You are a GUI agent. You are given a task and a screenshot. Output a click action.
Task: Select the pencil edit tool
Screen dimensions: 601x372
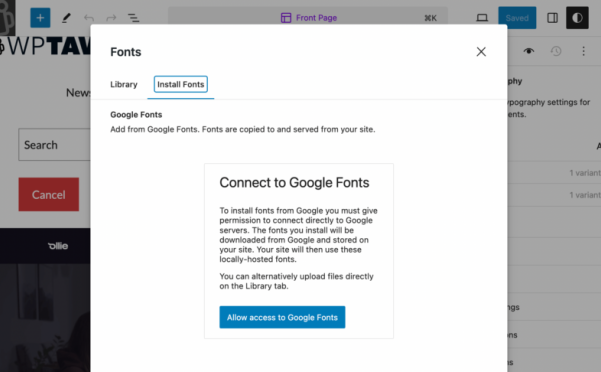(x=66, y=18)
